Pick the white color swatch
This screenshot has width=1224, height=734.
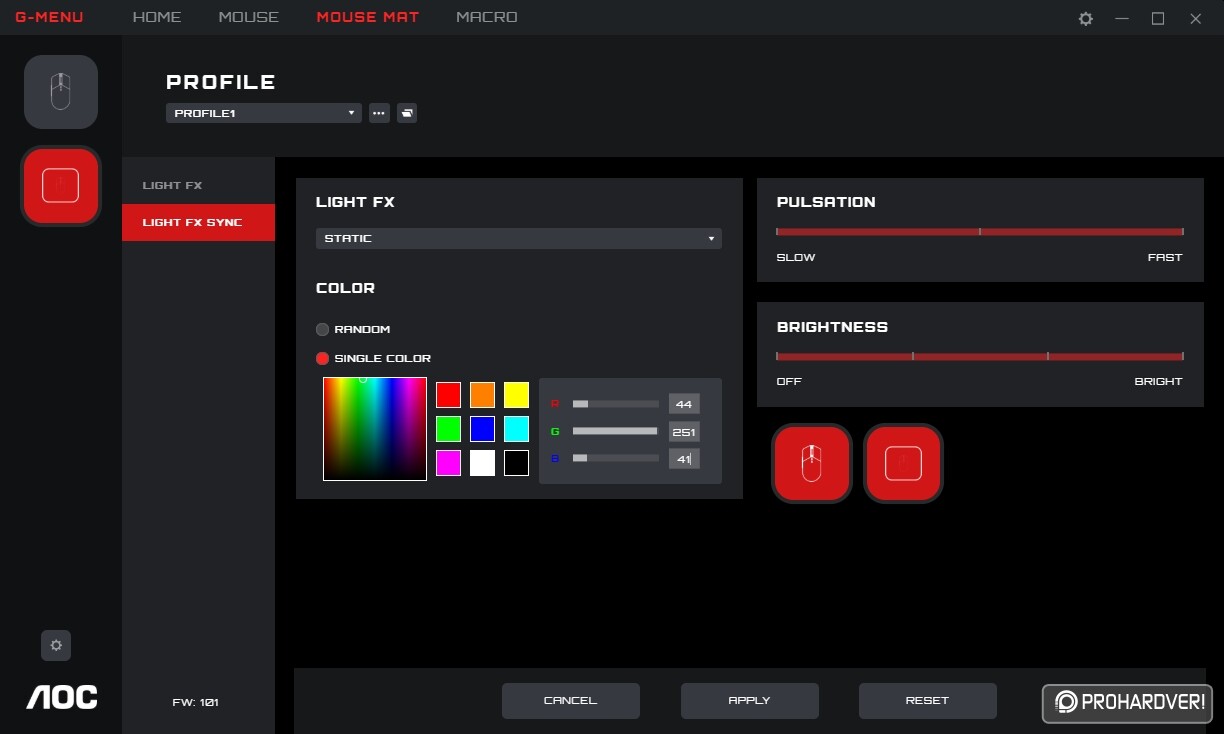tap(482, 463)
